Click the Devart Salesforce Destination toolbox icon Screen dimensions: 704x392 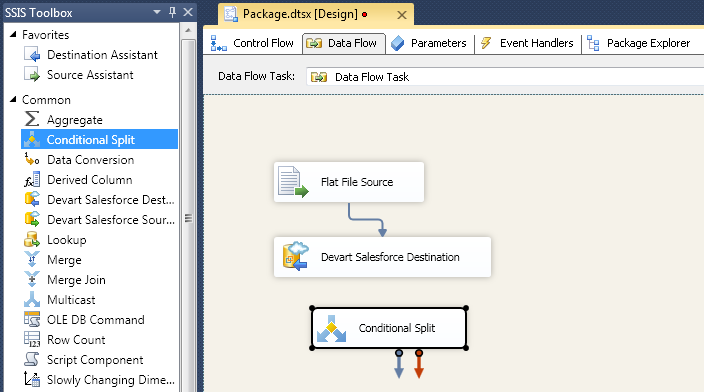[32, 199]
